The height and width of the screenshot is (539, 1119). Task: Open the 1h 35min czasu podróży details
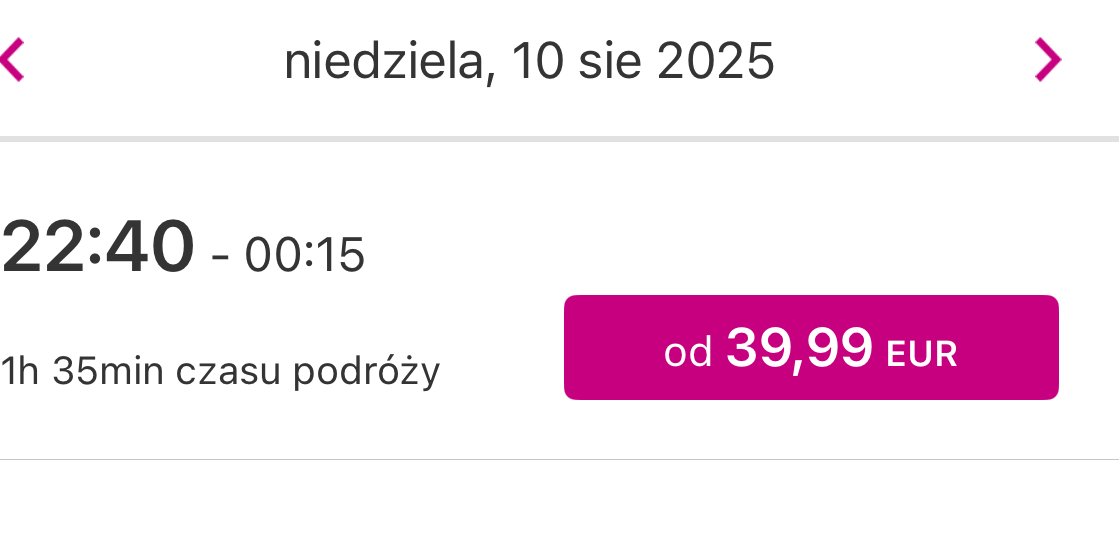click(220, 371)
